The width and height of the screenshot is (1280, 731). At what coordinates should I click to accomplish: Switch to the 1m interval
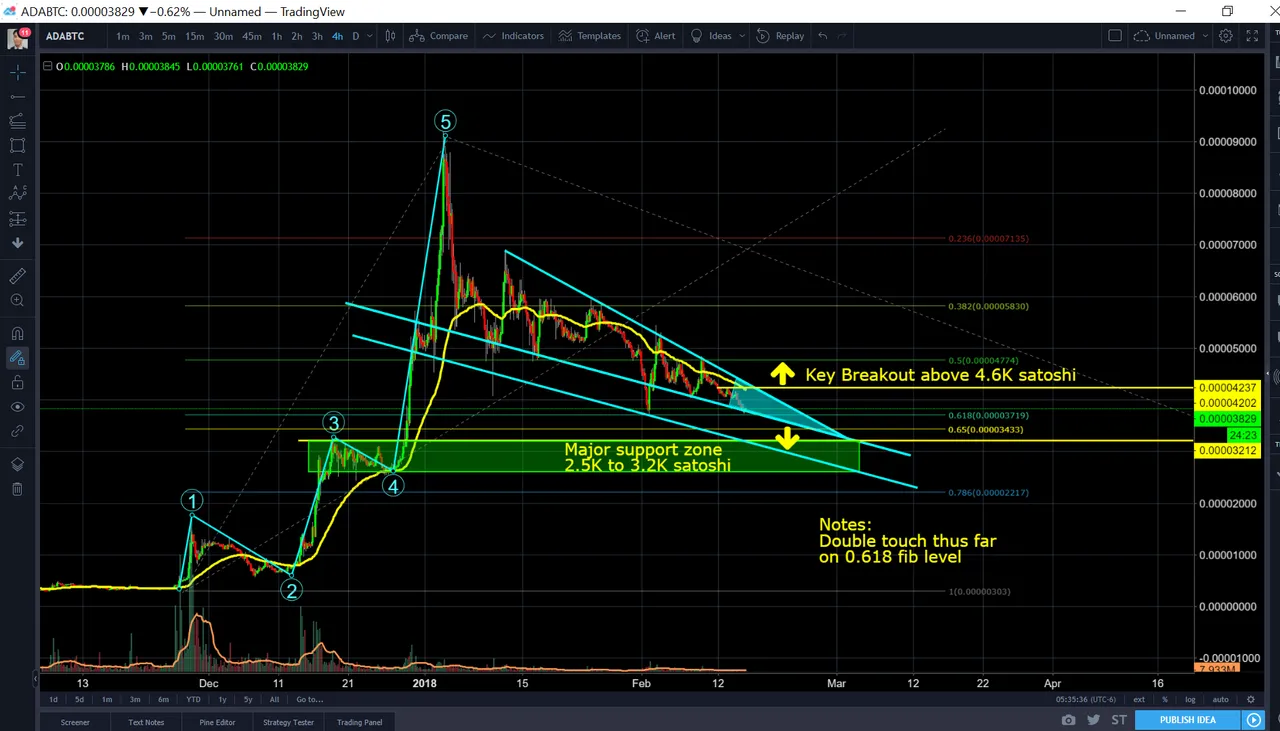[122, 36]
